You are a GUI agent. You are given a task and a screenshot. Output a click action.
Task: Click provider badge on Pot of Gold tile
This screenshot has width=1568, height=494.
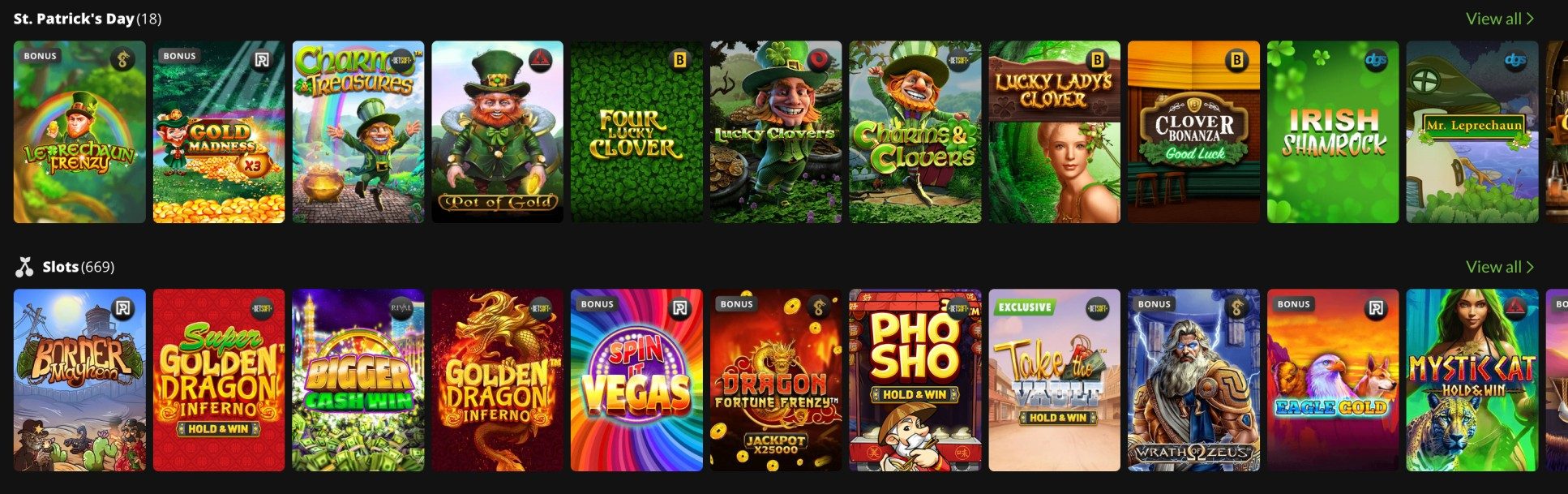(x=540, y=60)
